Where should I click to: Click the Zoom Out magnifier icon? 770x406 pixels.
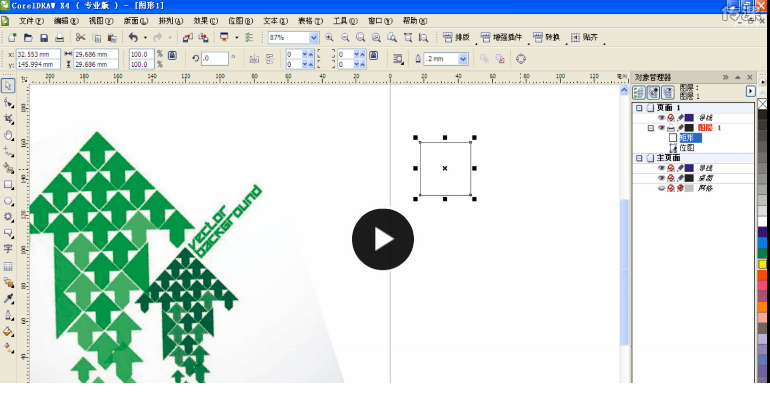[x=345, y=37]
